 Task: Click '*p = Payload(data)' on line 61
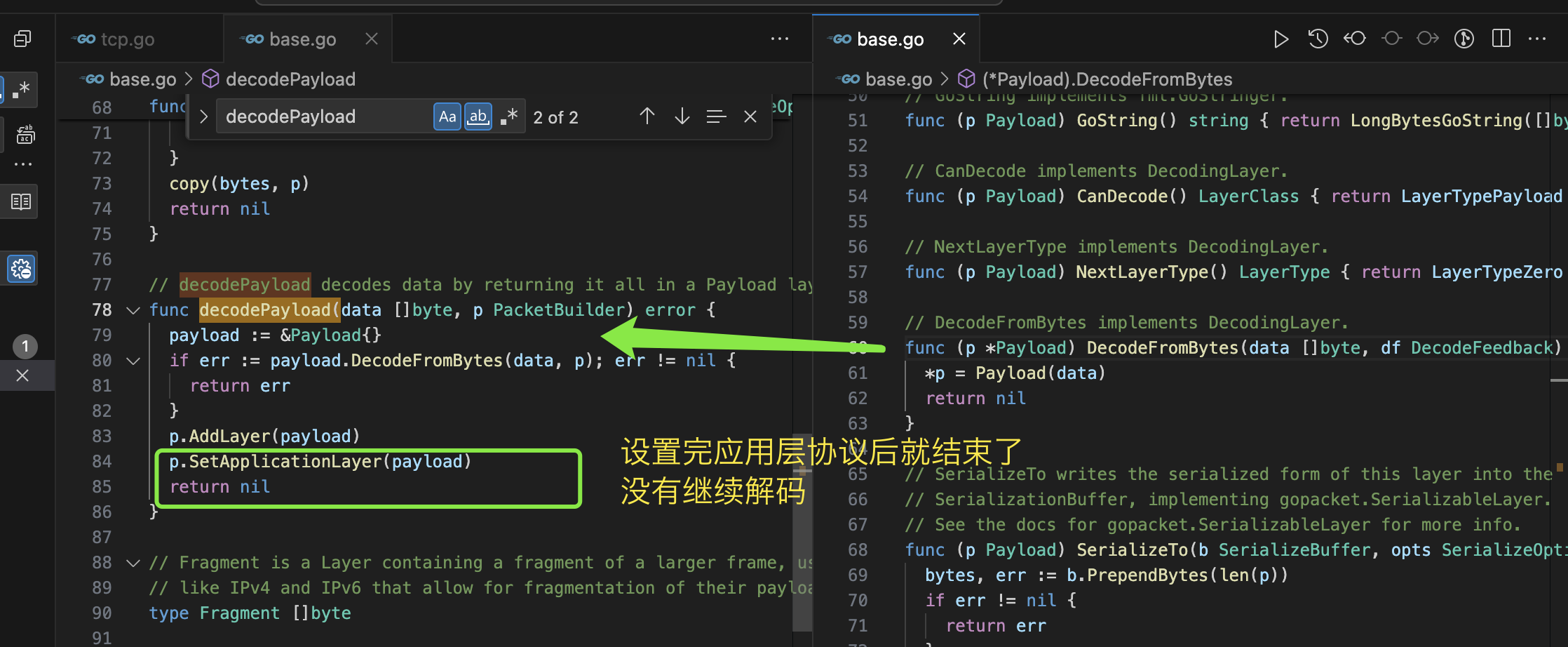pos(1015,373)
